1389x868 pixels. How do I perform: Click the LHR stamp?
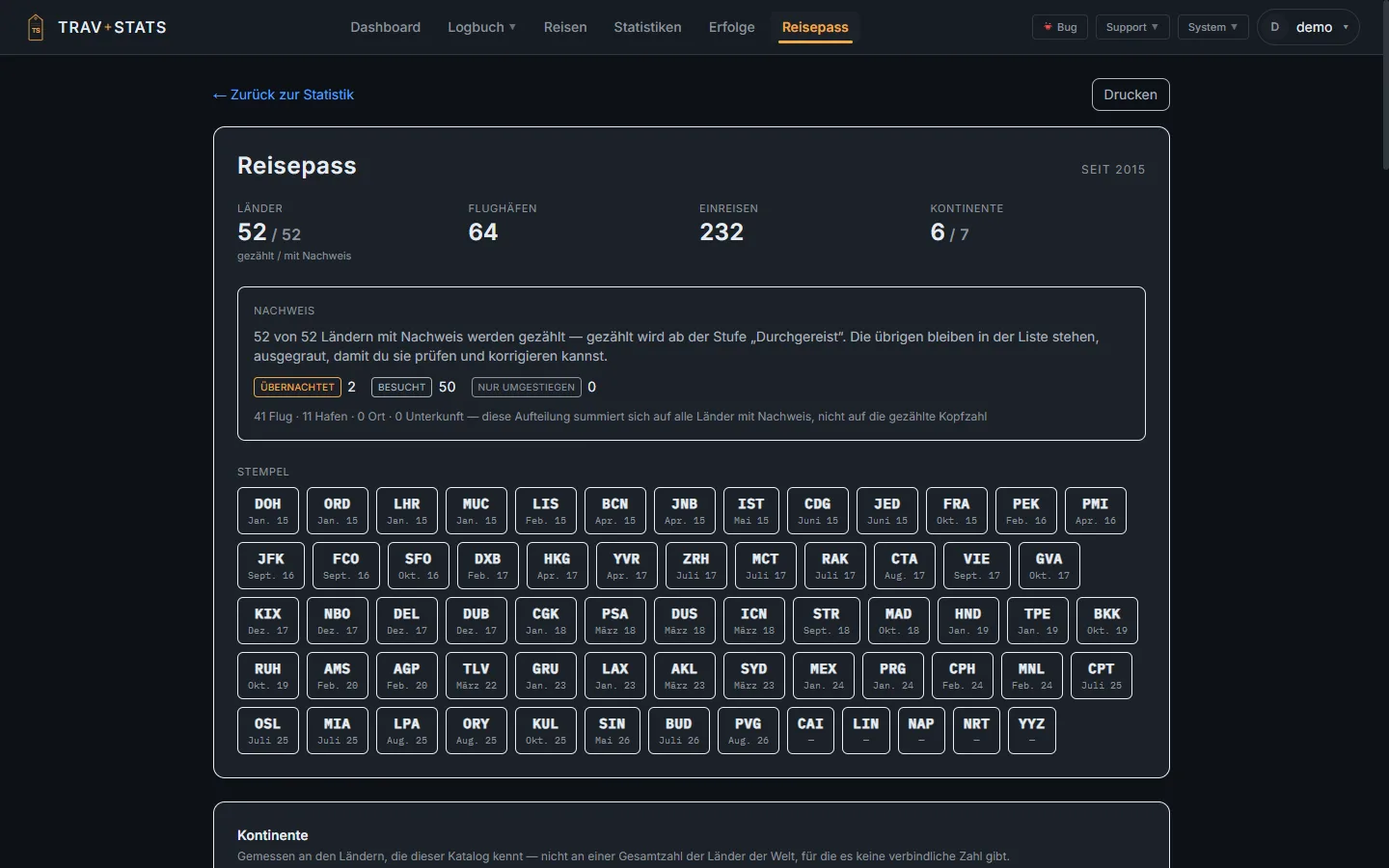pos(407,510)
